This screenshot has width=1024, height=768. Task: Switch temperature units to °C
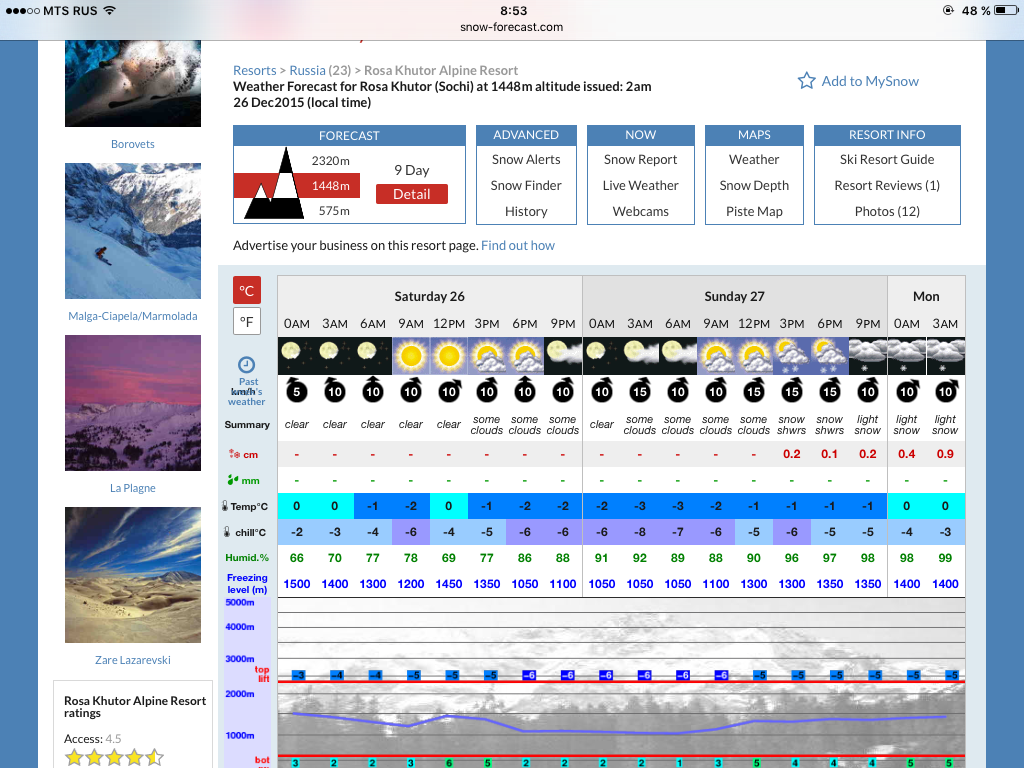[247, 291]
